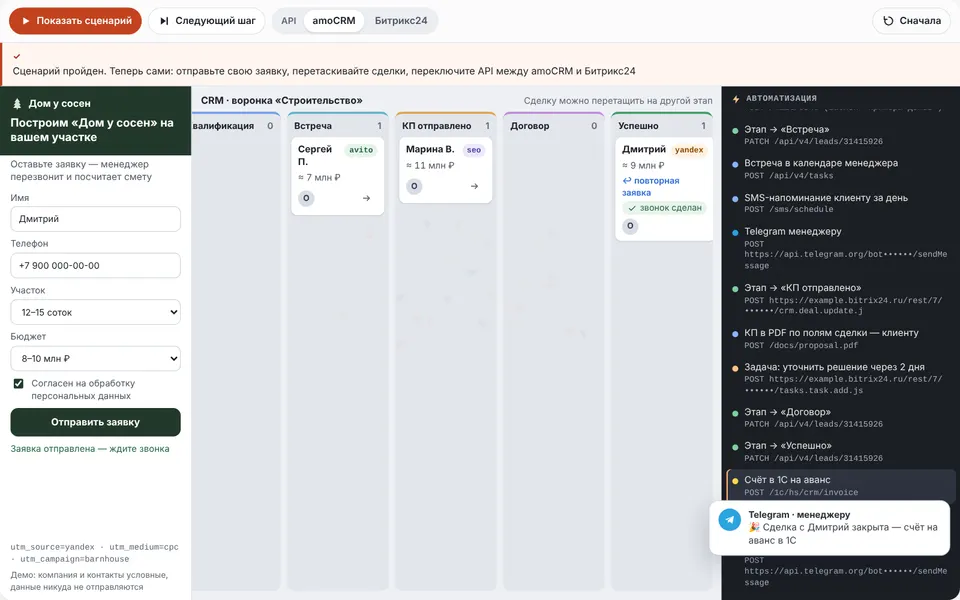The width and height of the screenshot is (960, 600).
Task: Switch API to amoCRM
Action: (x=334, y=21)
